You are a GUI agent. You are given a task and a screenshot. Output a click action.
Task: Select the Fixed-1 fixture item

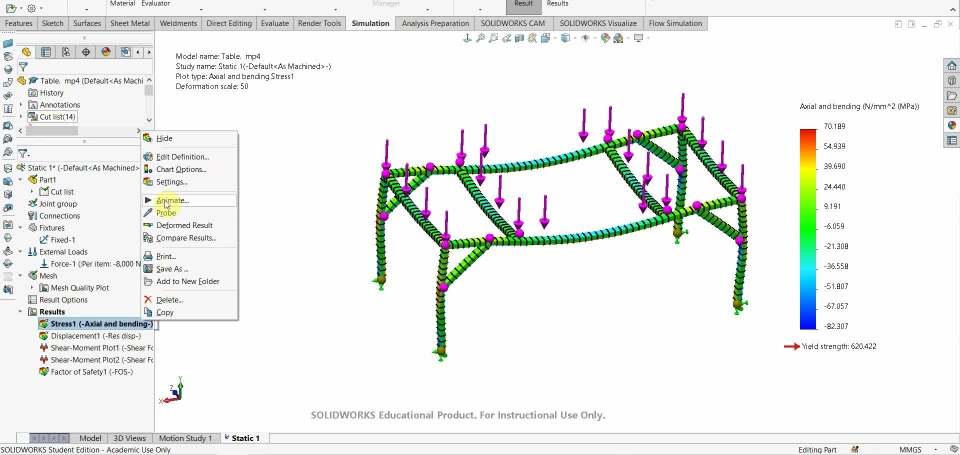(x=56, y=240)
